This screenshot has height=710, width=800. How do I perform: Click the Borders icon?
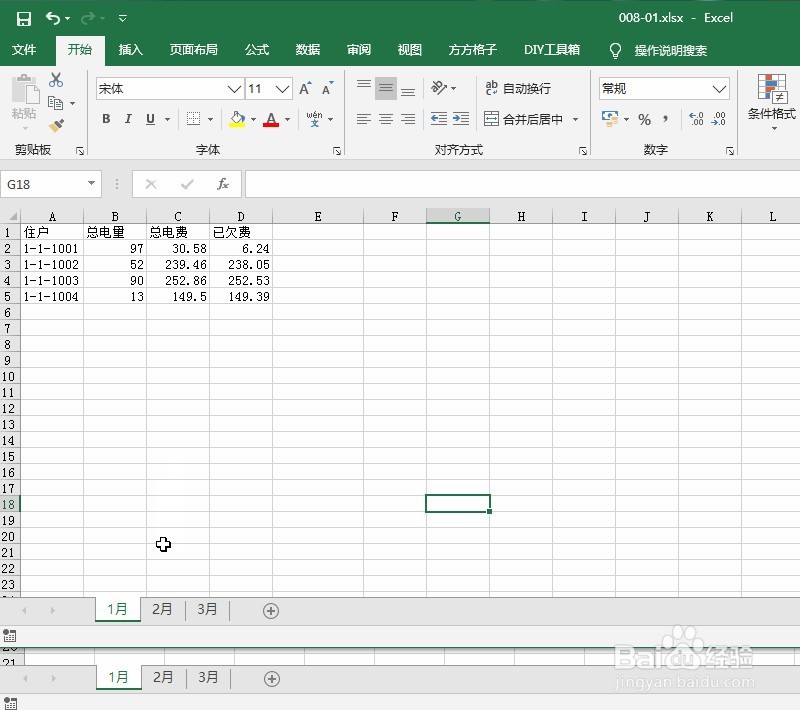tap(193, 119)
